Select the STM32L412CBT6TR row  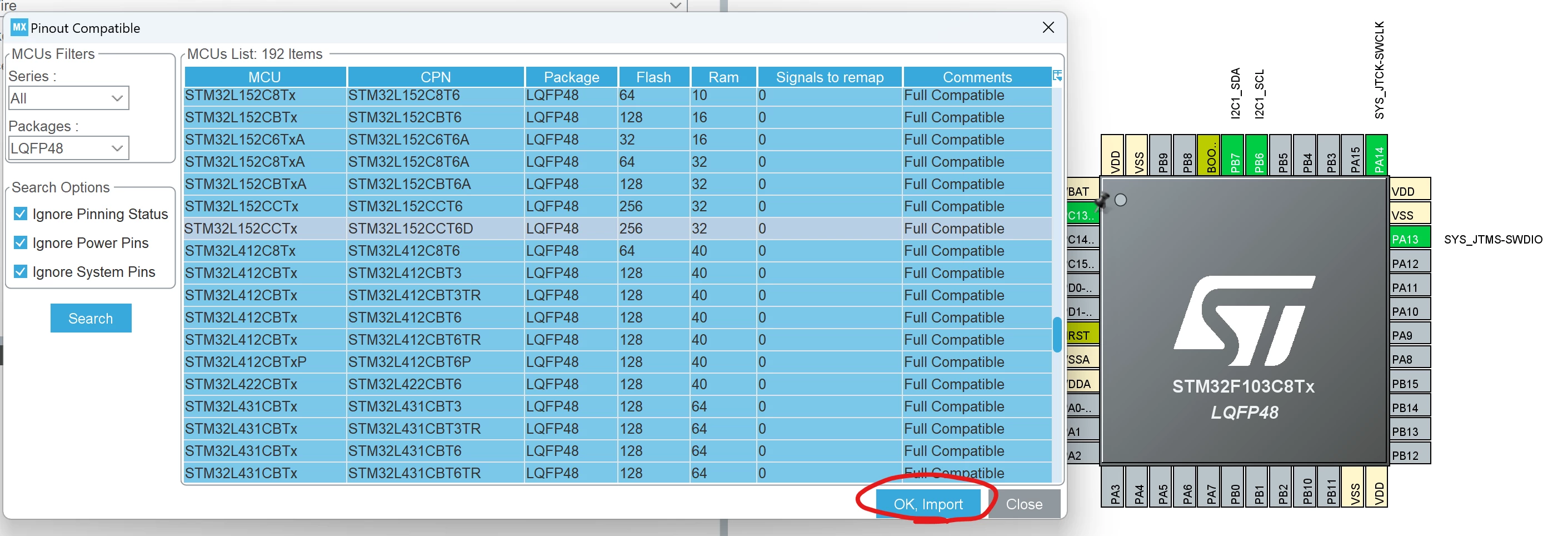[x=618, y=340]
